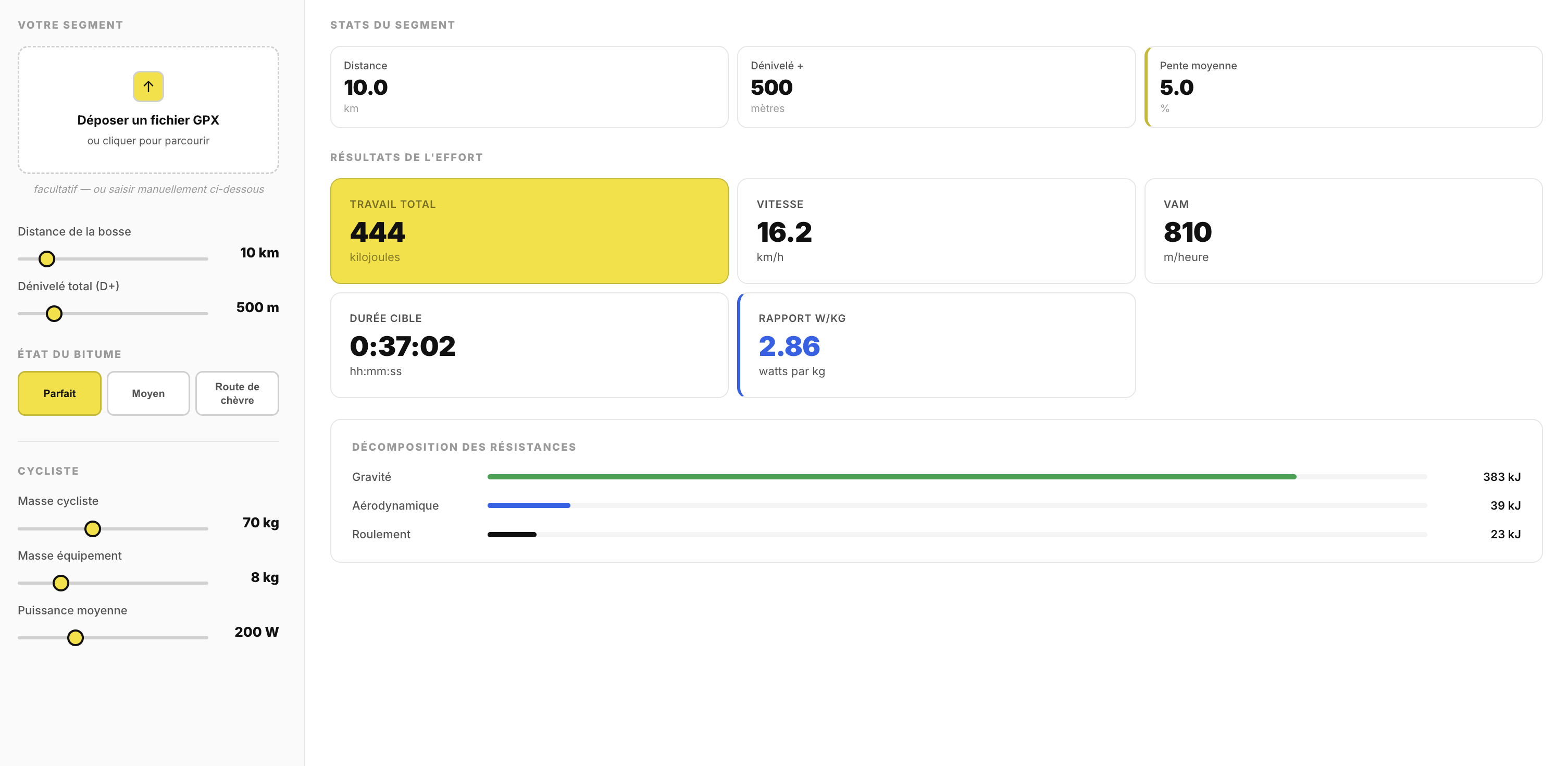Click the yellow upload arrow icon
The image size is (1568, 766).
pyautogui.click(x=148, y=87)
